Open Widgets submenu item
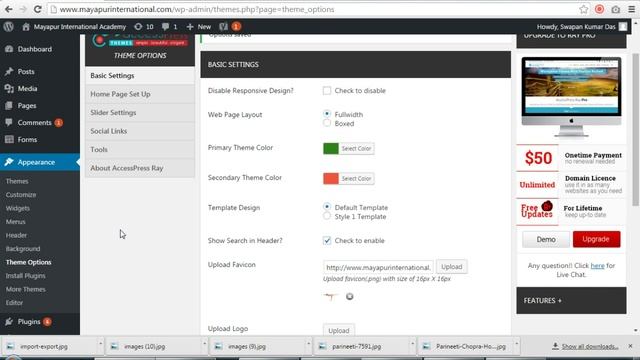 coord(18,208)
